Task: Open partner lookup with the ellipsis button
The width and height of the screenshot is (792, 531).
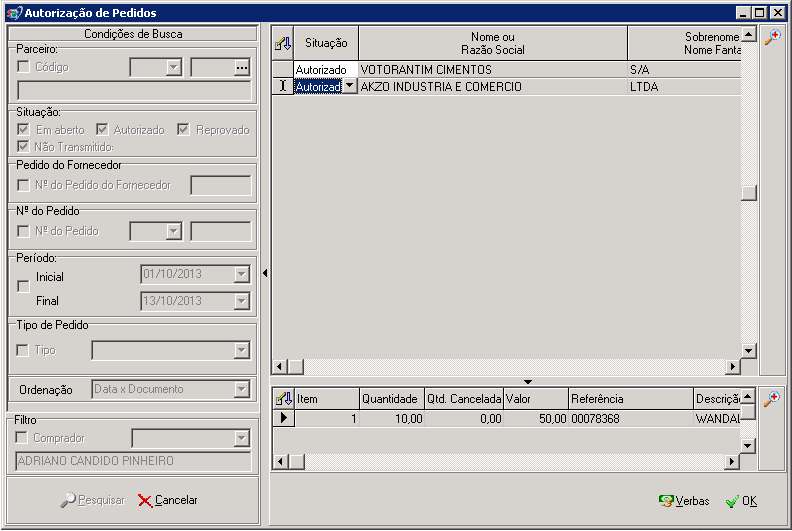Action: pos(242,67)
